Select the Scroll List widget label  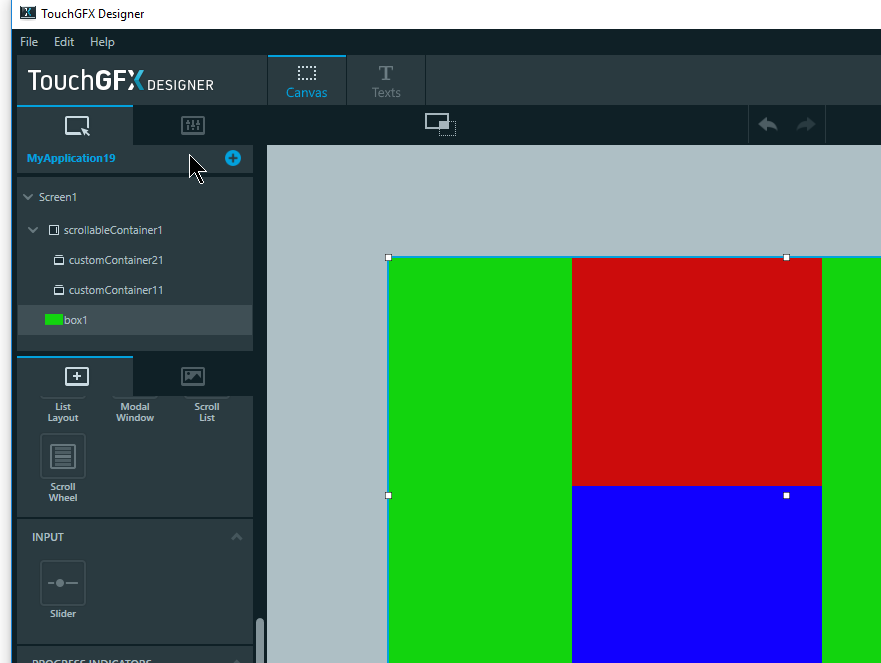[207, 412]
